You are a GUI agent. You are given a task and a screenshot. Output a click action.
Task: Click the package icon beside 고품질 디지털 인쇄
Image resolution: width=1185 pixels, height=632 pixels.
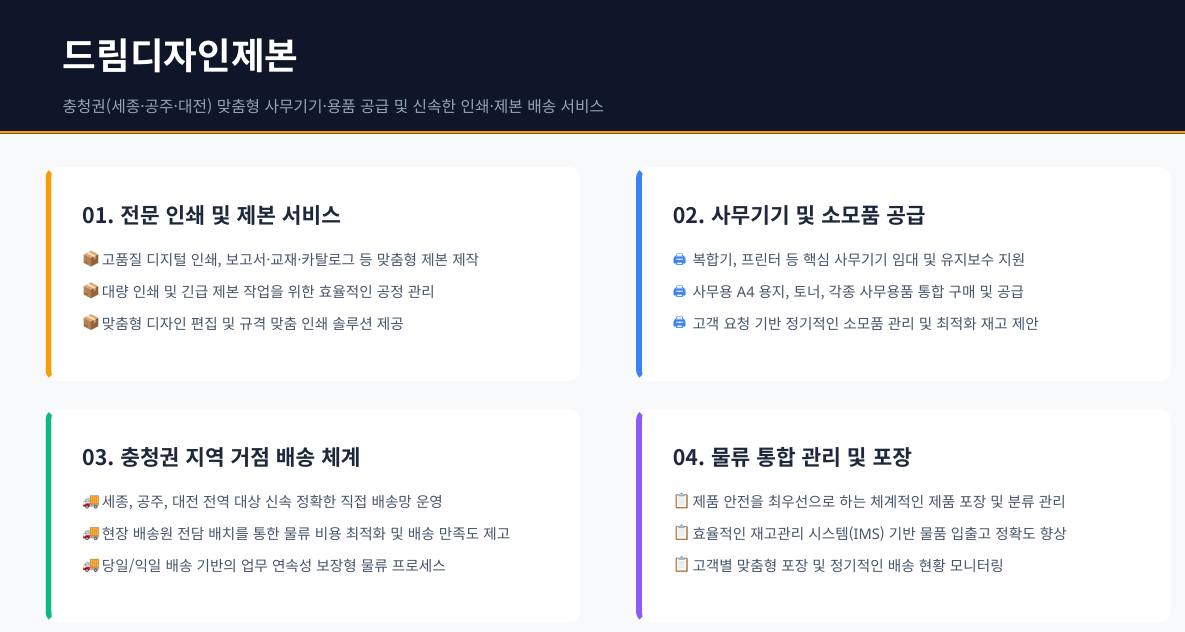[91, 259]
